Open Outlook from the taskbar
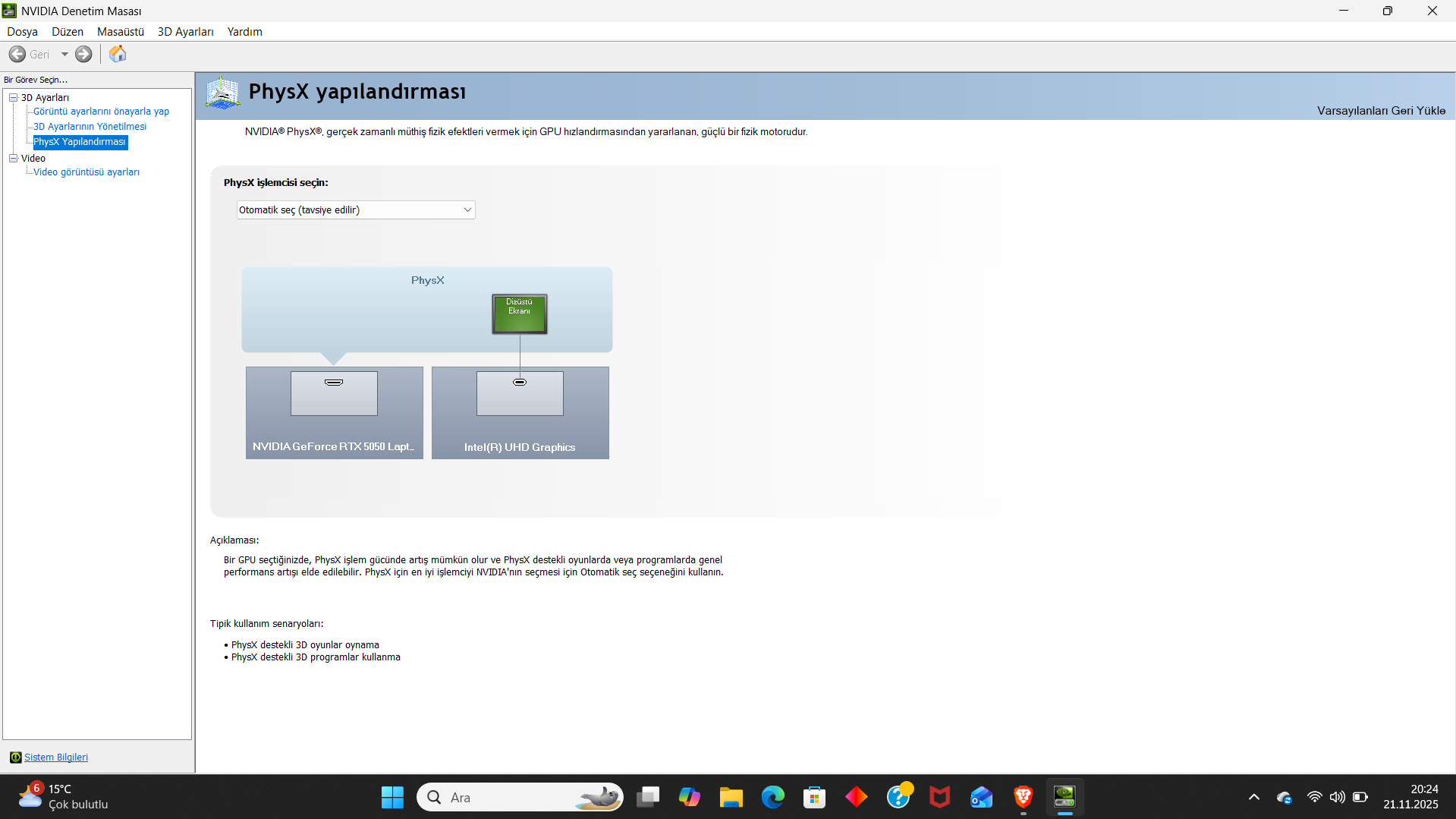Viewport: 1456px width, 819px height. coord(982,797)
